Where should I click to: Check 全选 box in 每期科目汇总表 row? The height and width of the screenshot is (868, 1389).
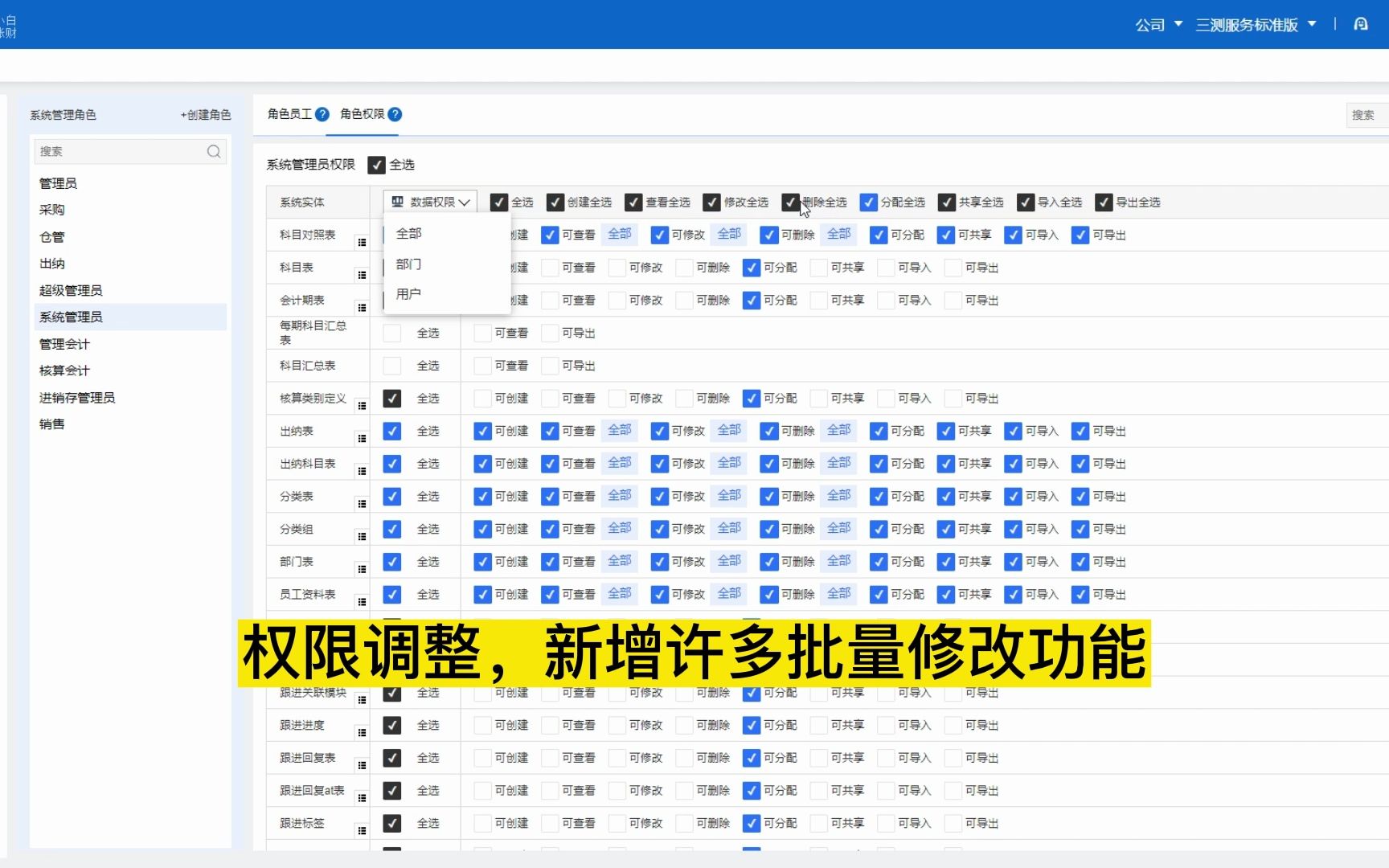coord(392,333)
